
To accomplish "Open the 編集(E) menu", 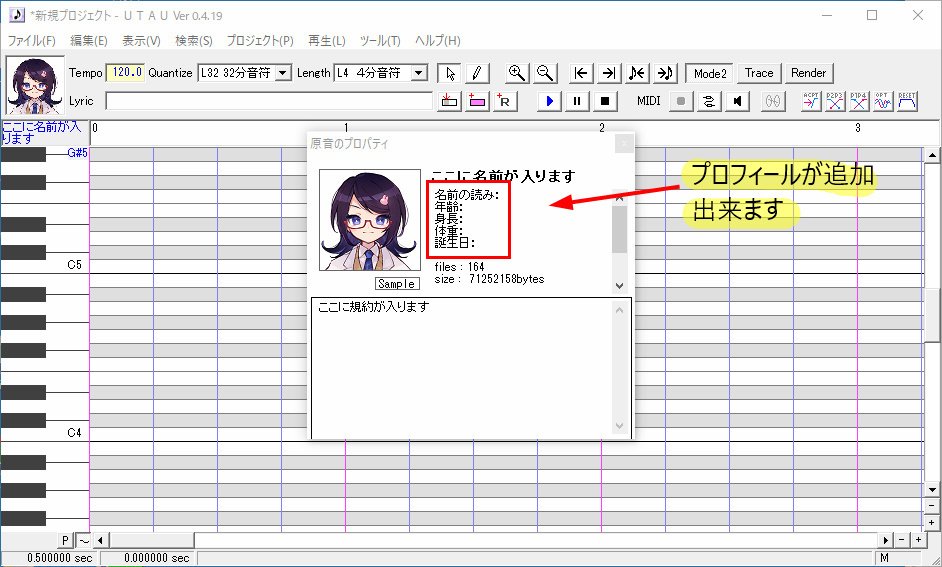I will pos(89,41).
